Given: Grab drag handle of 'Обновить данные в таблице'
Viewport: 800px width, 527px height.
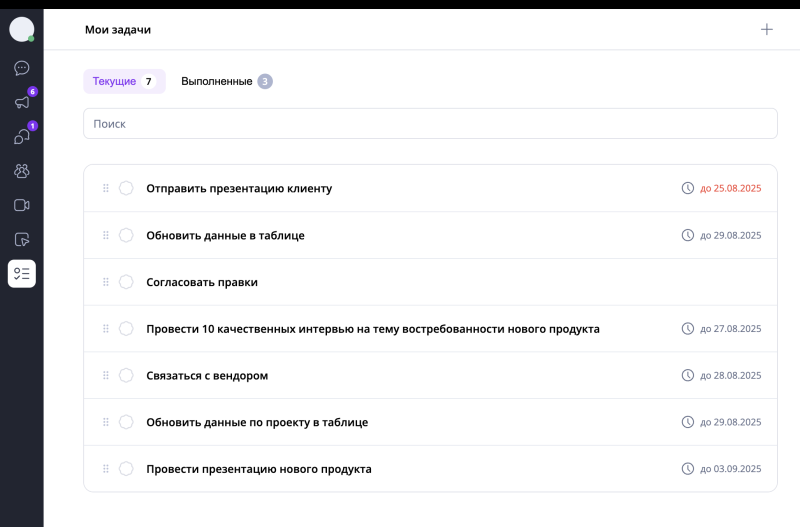Looking at the screenshot, I should (106, 235).
